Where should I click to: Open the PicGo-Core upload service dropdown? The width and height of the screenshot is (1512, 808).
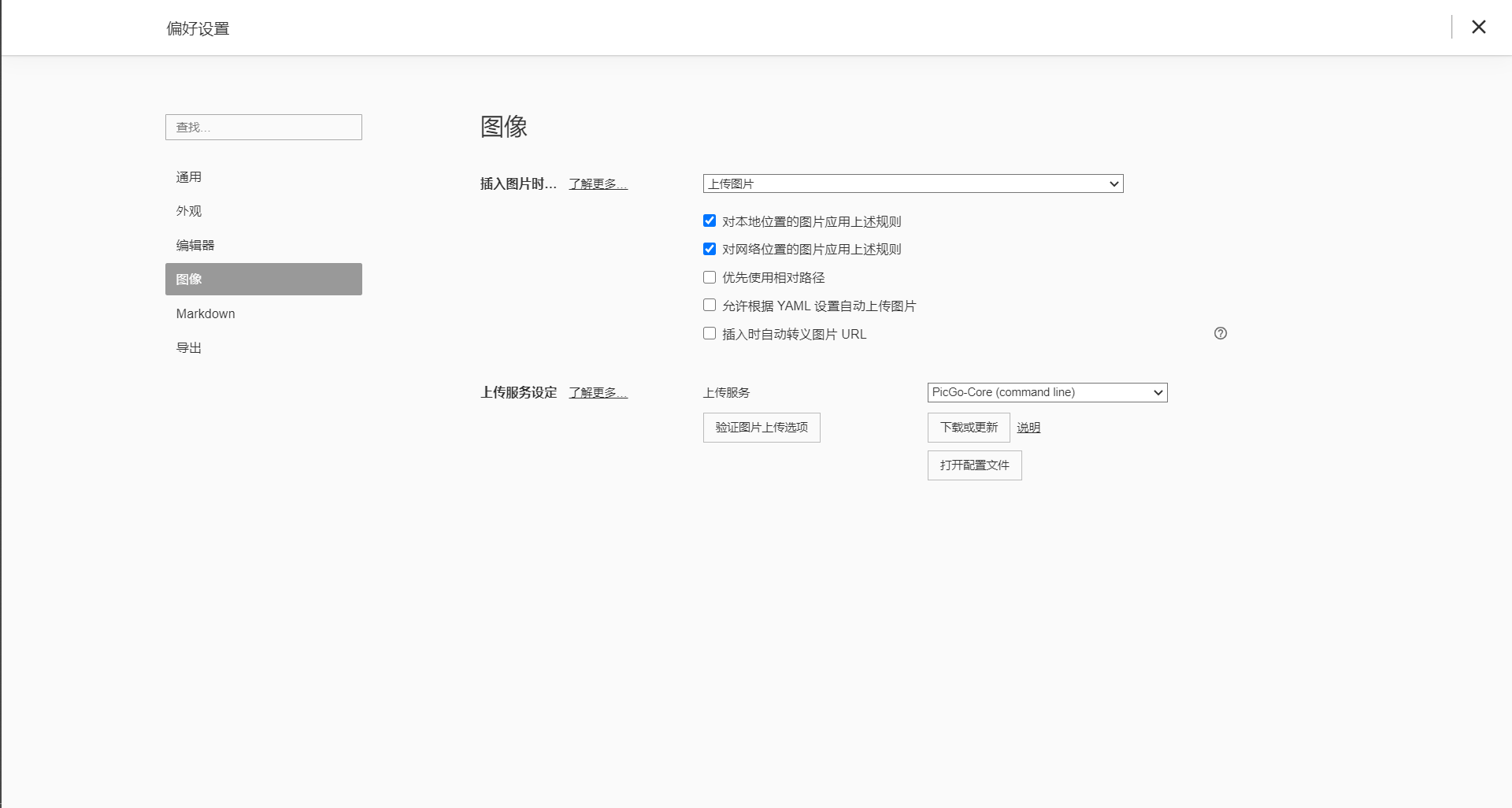pyautogui.click(x=1047, y=392)
